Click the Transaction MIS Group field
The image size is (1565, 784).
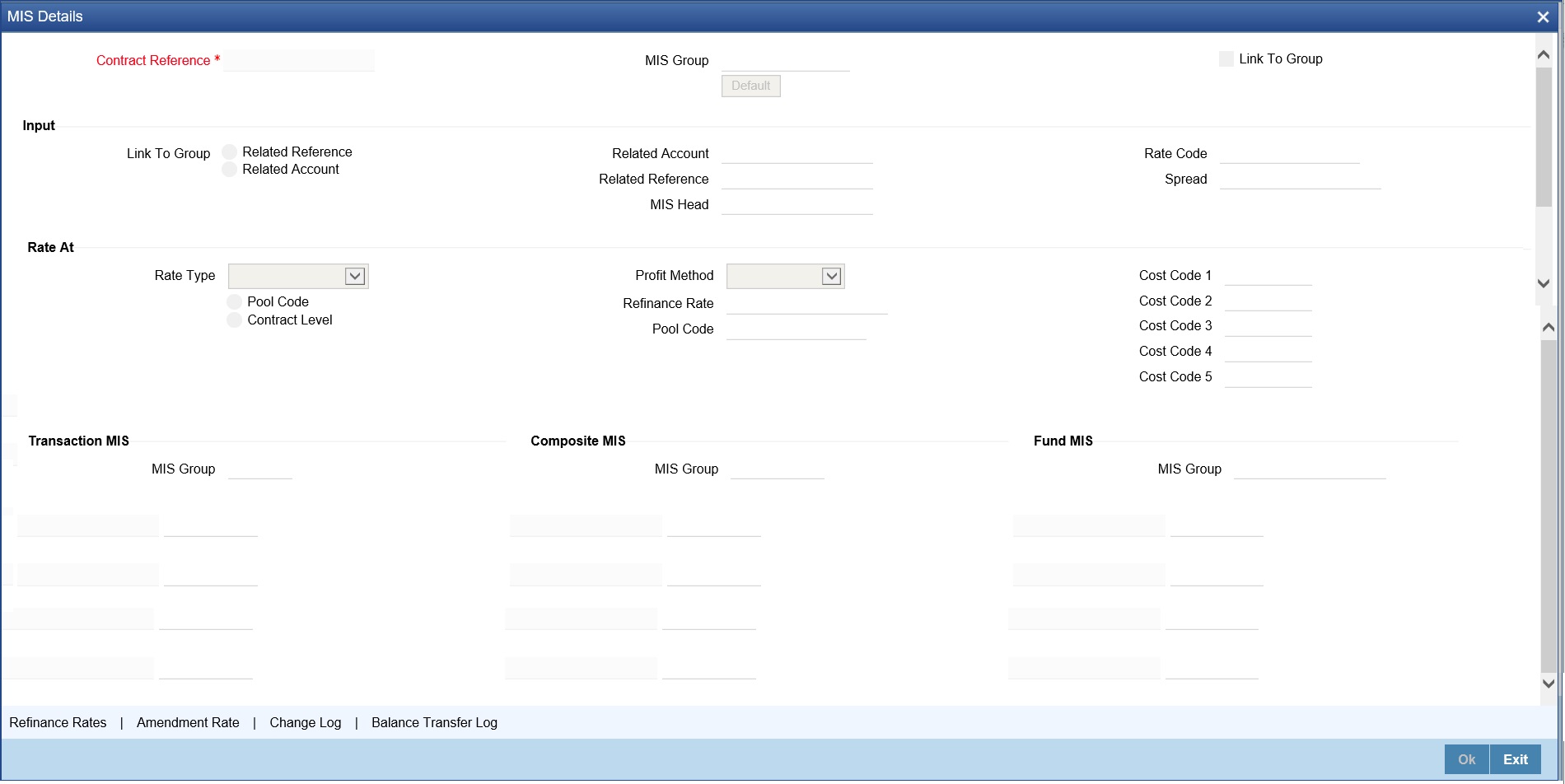pyautogui.click(x=260, y=469)
